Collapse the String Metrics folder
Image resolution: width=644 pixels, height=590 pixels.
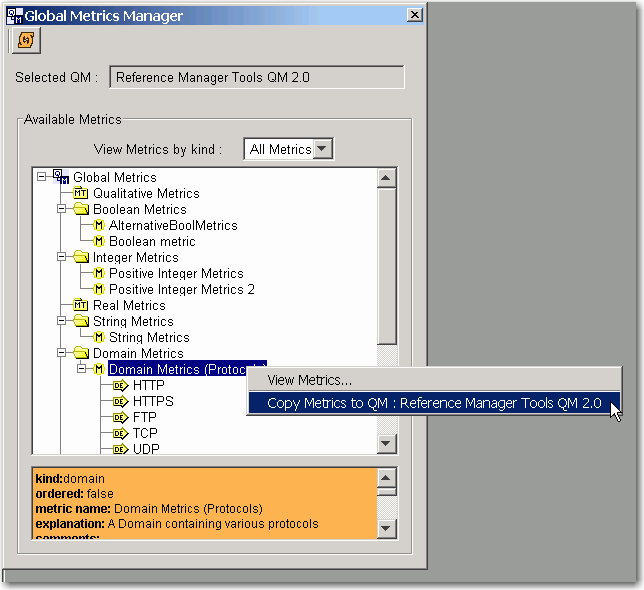pyautogui.click(x=61, y=321)
